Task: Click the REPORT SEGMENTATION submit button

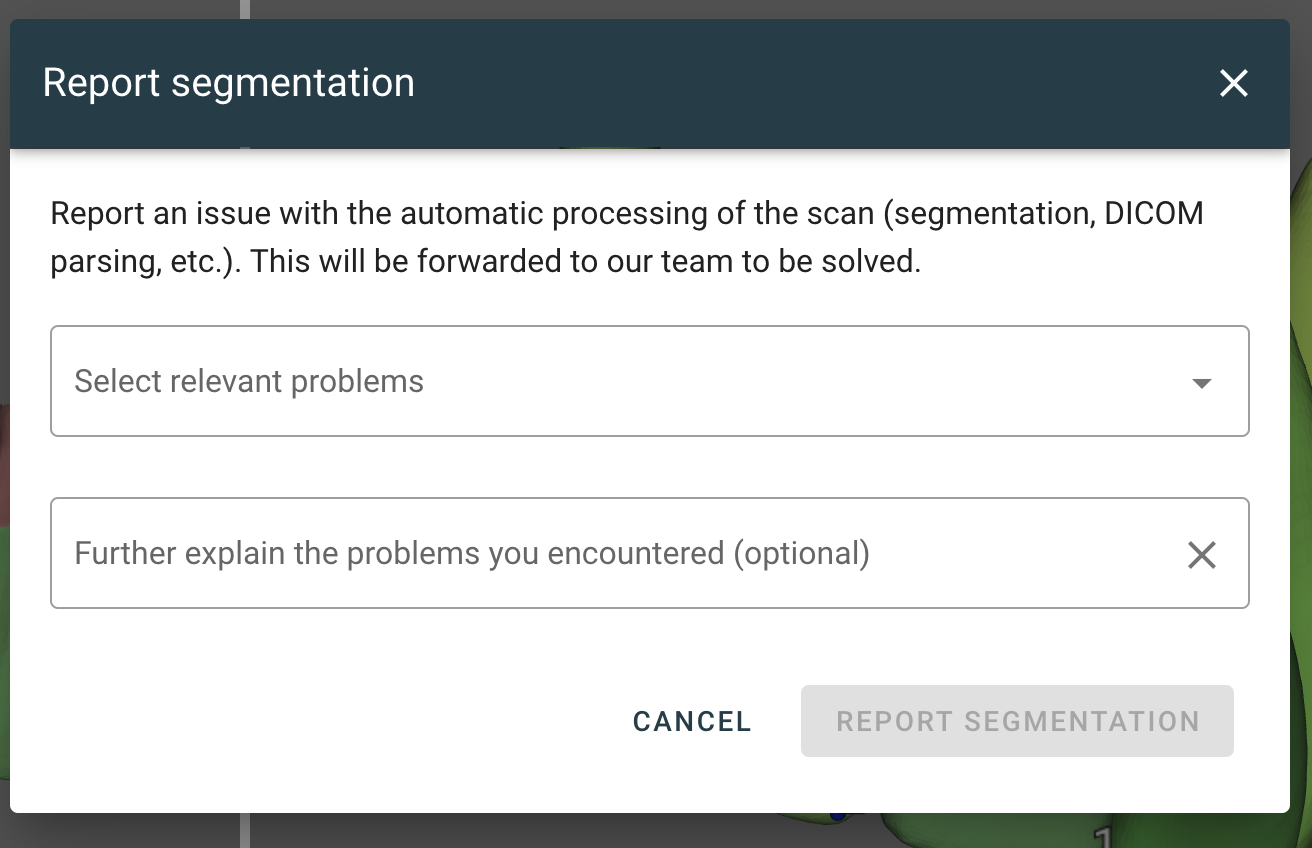Action: click(x=1017, y=721)
